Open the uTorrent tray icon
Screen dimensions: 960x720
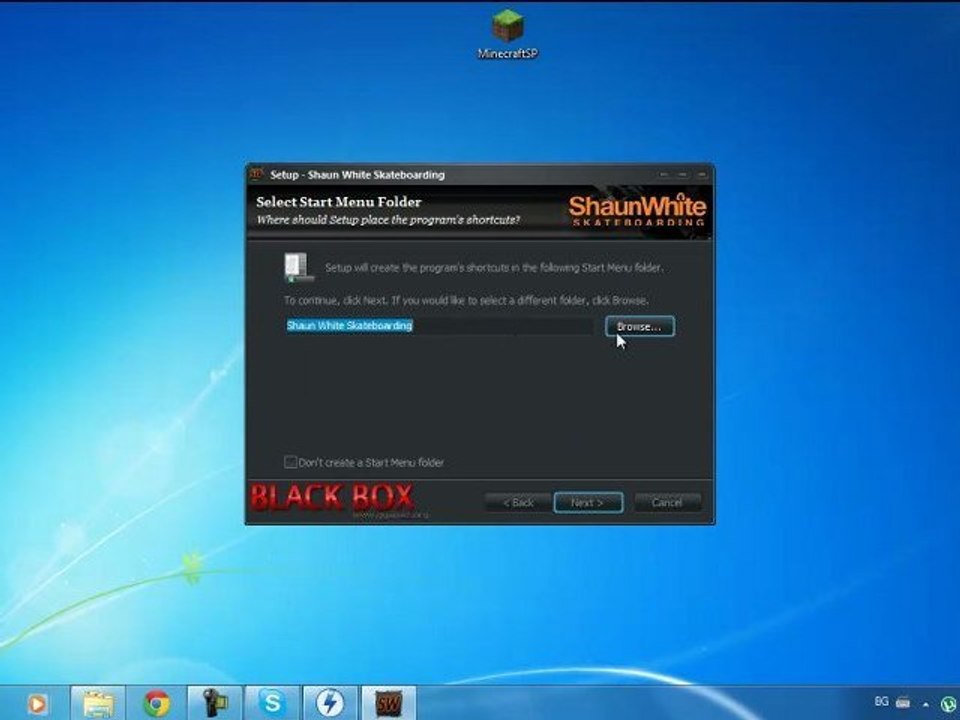[949, 705]
